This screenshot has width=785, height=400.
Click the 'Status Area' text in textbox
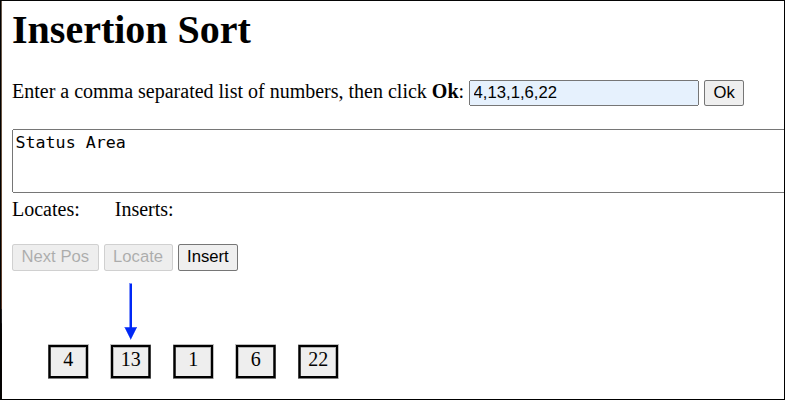[70, 143]
